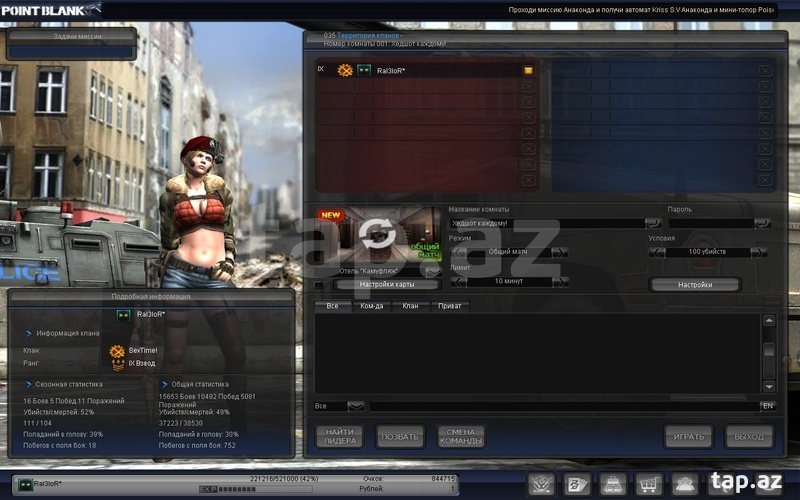Click the rank badge in bottom status bar

25,484
